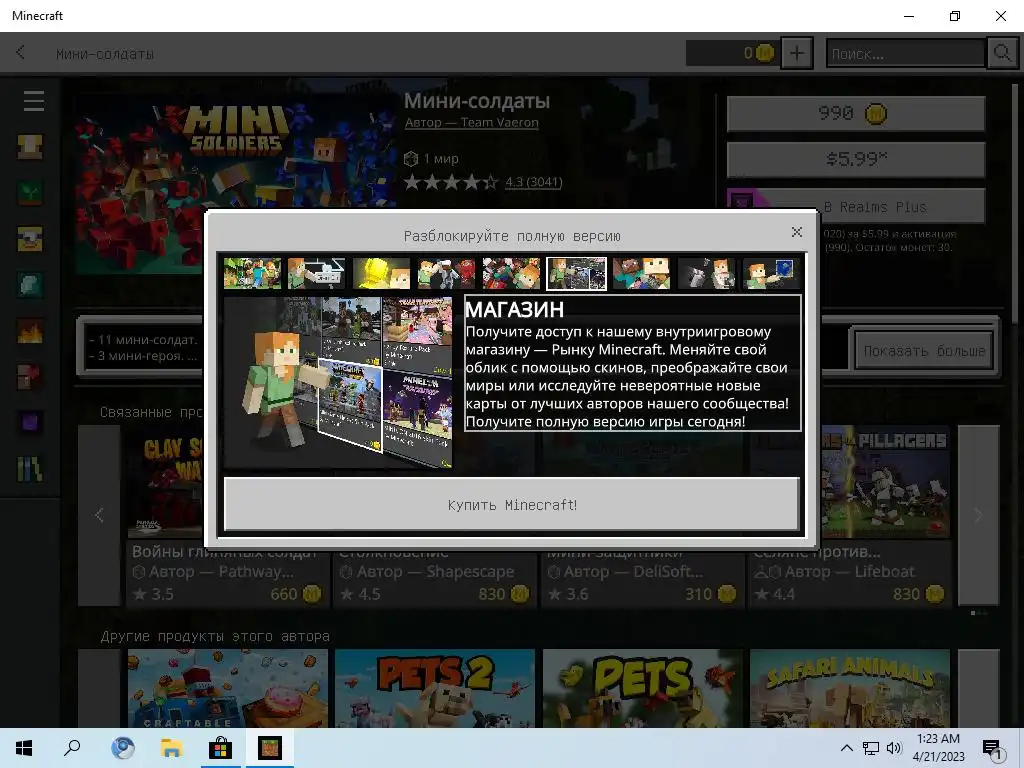Image resolution: width=1024 pixels, height=768 pixels.
Task: Open the purple block sidebar category
Action: pyautogui.click(x=30, y=423)
